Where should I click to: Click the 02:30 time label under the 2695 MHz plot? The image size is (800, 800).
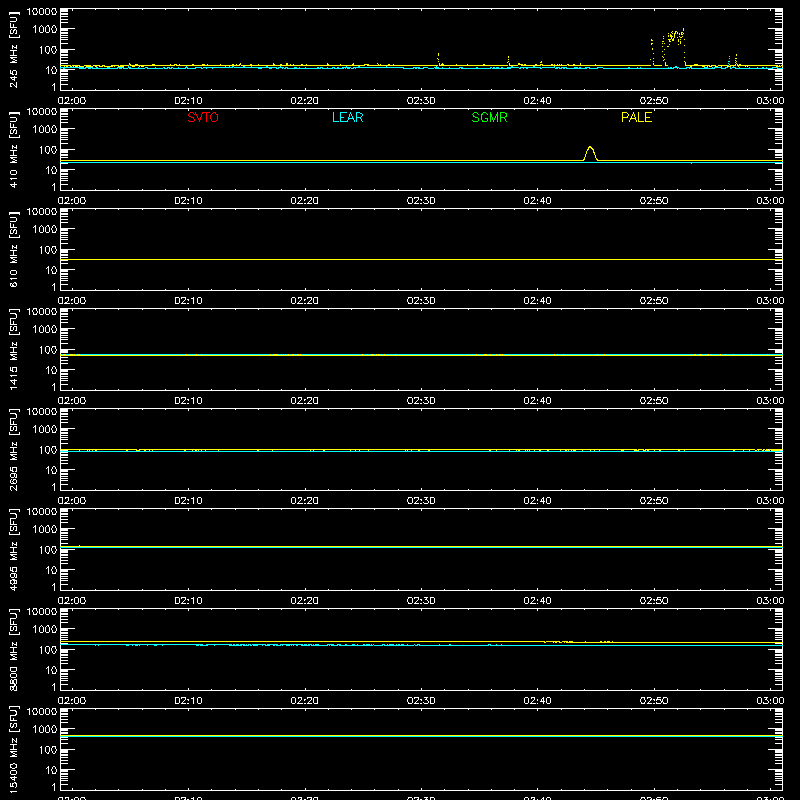[x=421, y=501]
